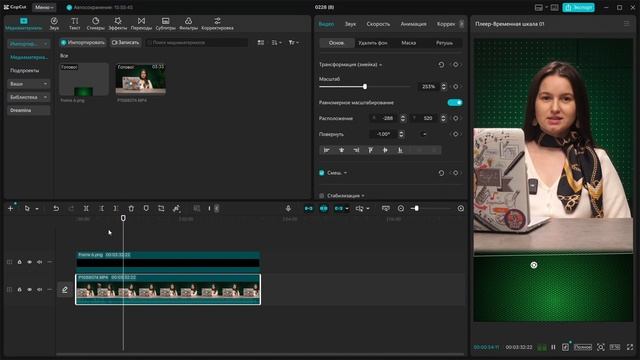Open the Текст tool in top toolbar

tap(74, 24)
